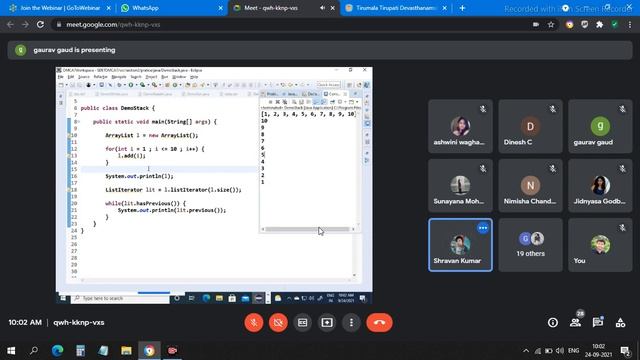
Task: Open the screen recorder taskbar icon
Action: (172, 350)
